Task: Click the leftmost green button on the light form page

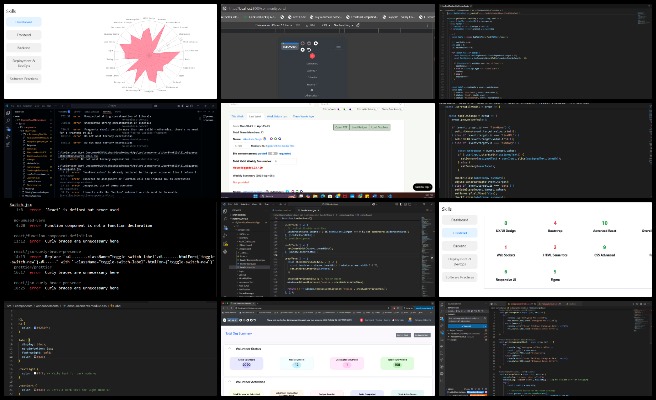Action: click(x=341, y=127)
